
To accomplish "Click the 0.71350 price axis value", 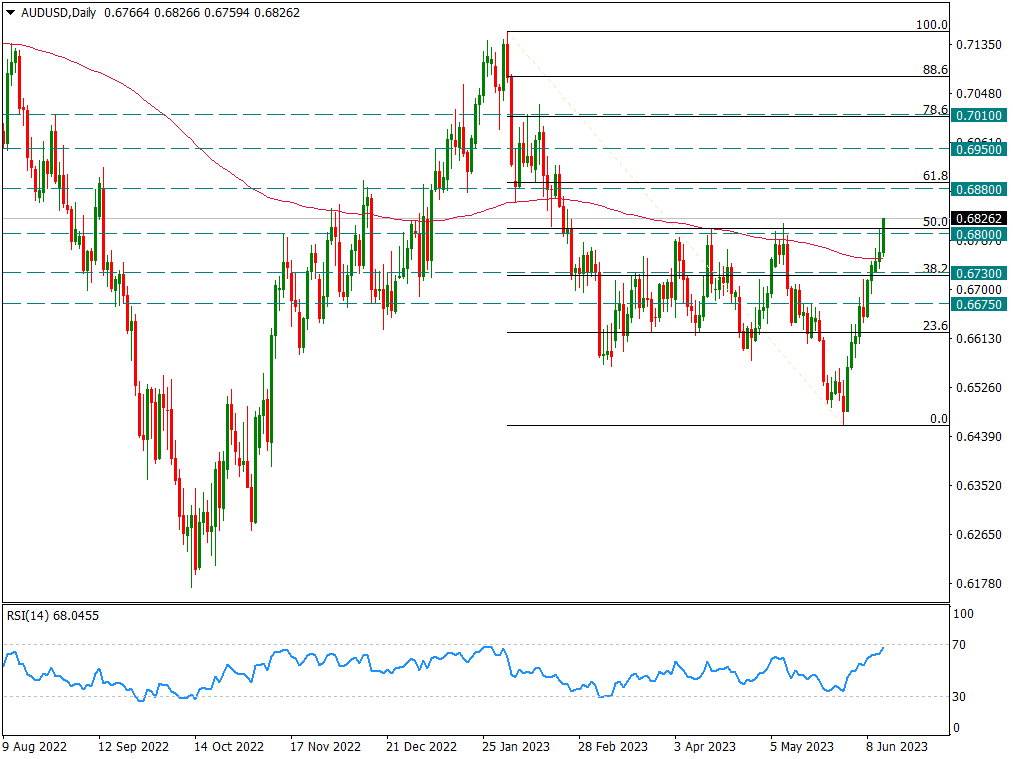I will click(x=979, y=45).
